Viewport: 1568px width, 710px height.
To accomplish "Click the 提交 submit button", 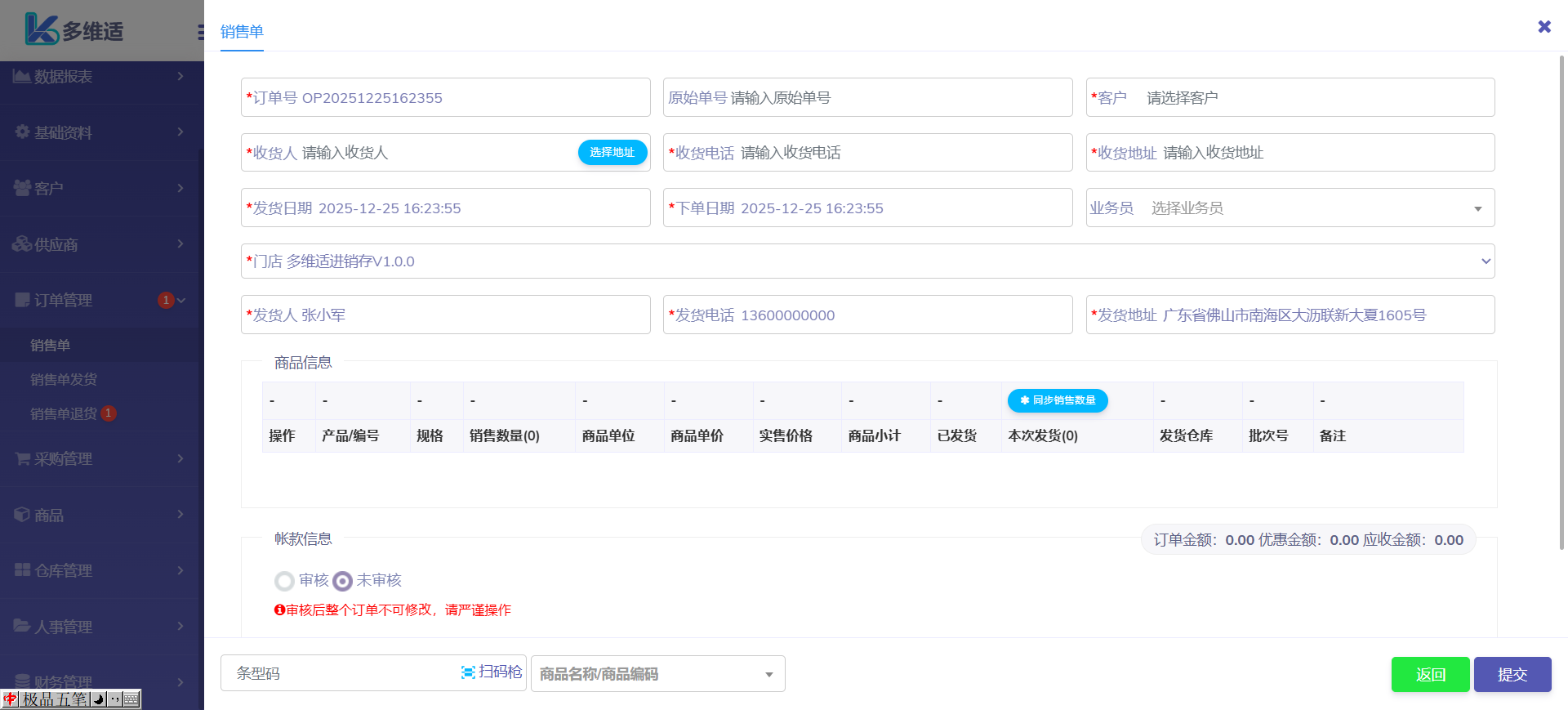I will [1512, 675].
